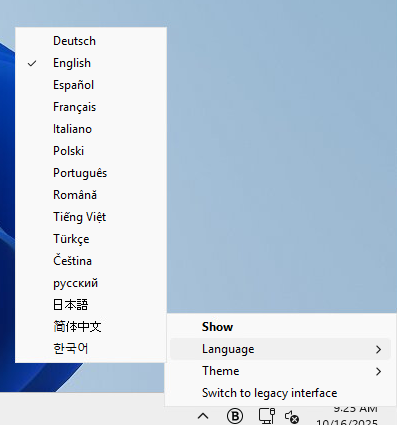This screenshot has height=425, width=397.
Task: Pick Čeština language option
Action: [91, 261]
